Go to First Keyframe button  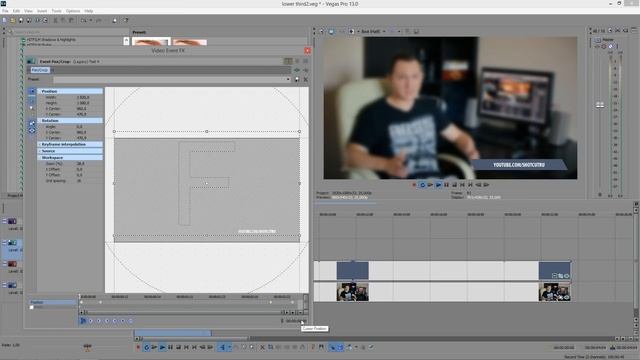pos(91,321)
